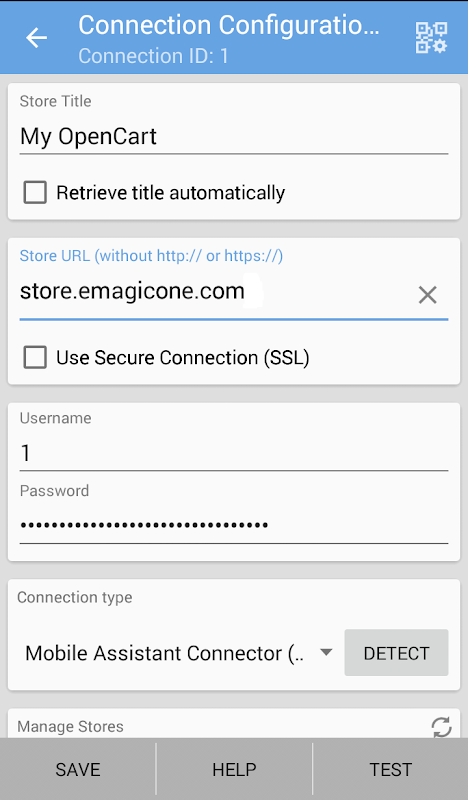Select Mobile Assistant Connector combo box
The image size is (468, 800).
click(179, 653)
